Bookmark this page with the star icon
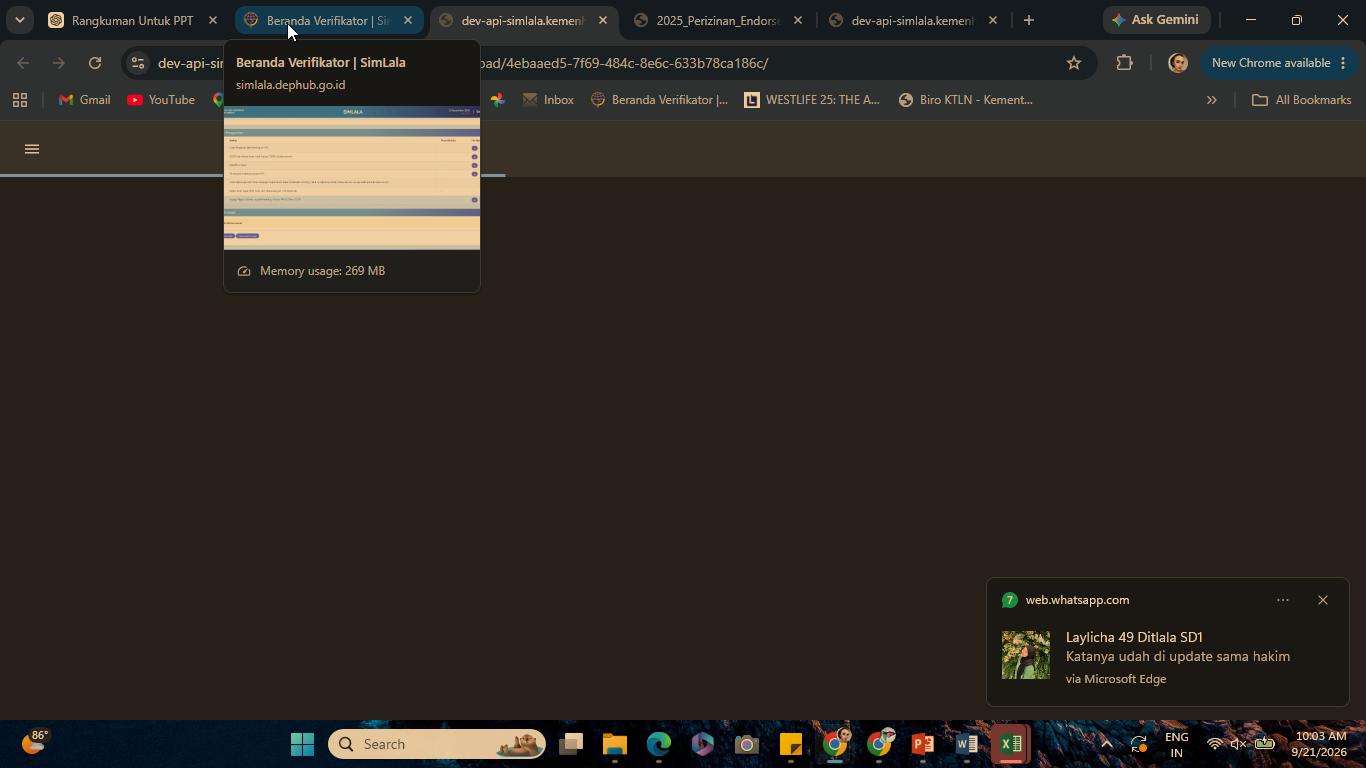 click(x=1074, y=63)
